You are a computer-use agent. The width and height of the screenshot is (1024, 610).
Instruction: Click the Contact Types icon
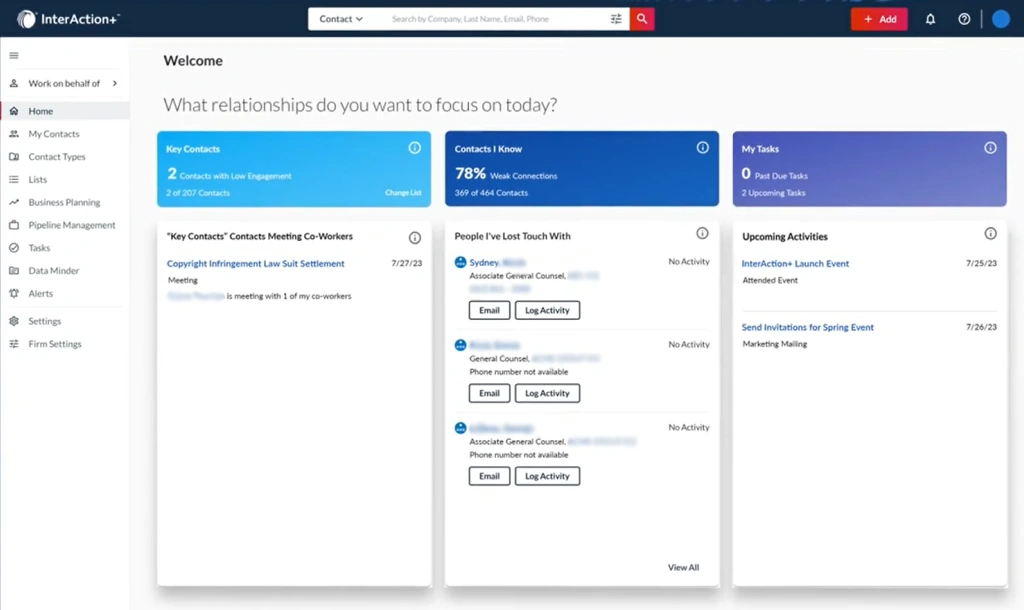[14, 157]
